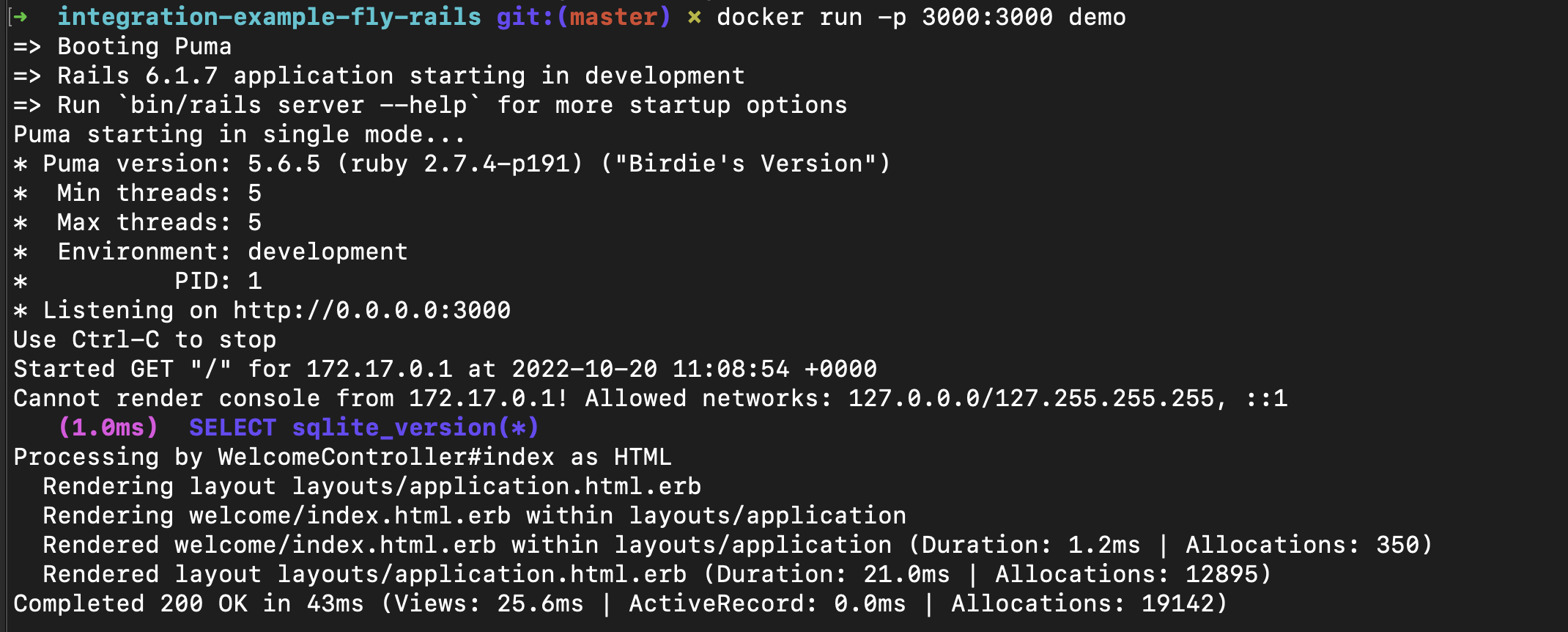Click the Puma version 5.6.5 number

click(284, 163)
